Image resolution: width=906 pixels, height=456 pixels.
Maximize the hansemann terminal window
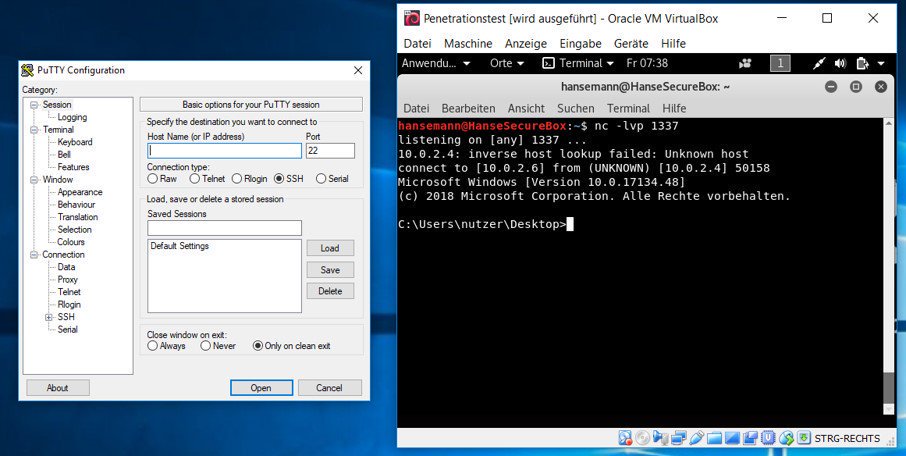(856, 87)
